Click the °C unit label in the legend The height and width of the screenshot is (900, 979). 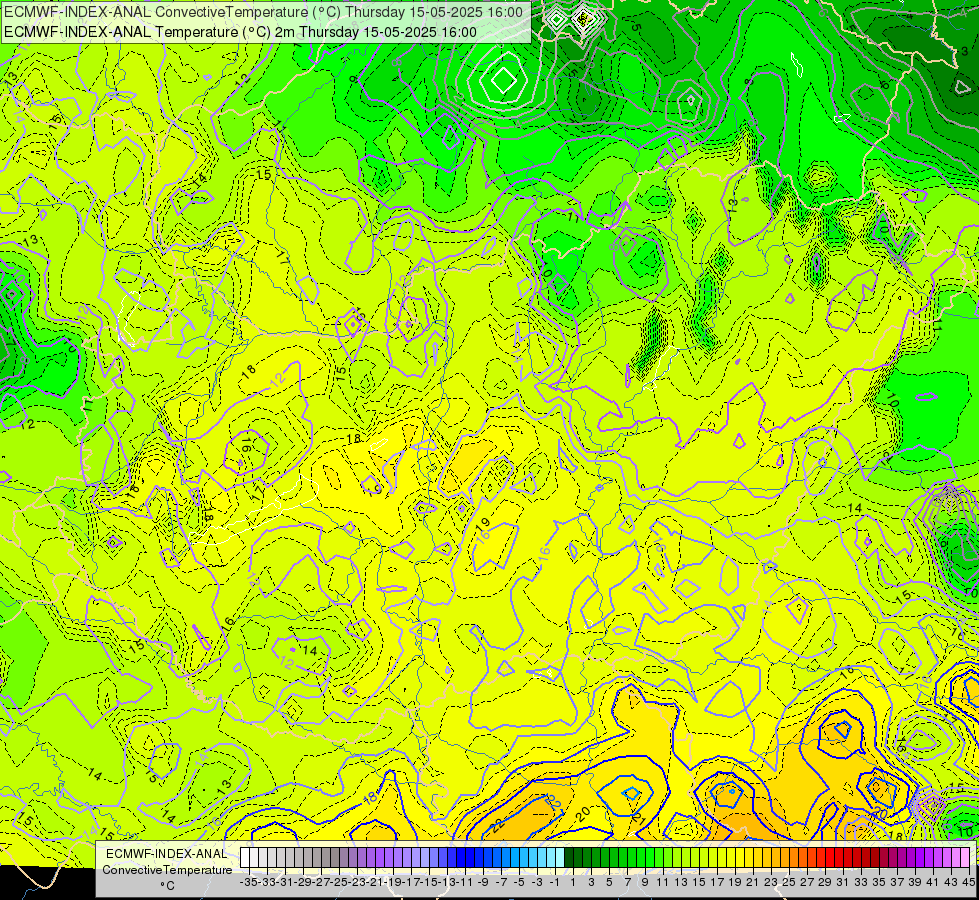coord(167,885)
